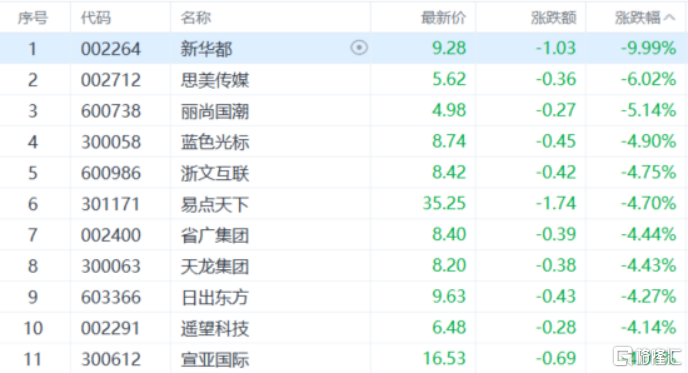The image size is (688, 373).
Task: Click change amount -1.74
Action: coord(555,204)
